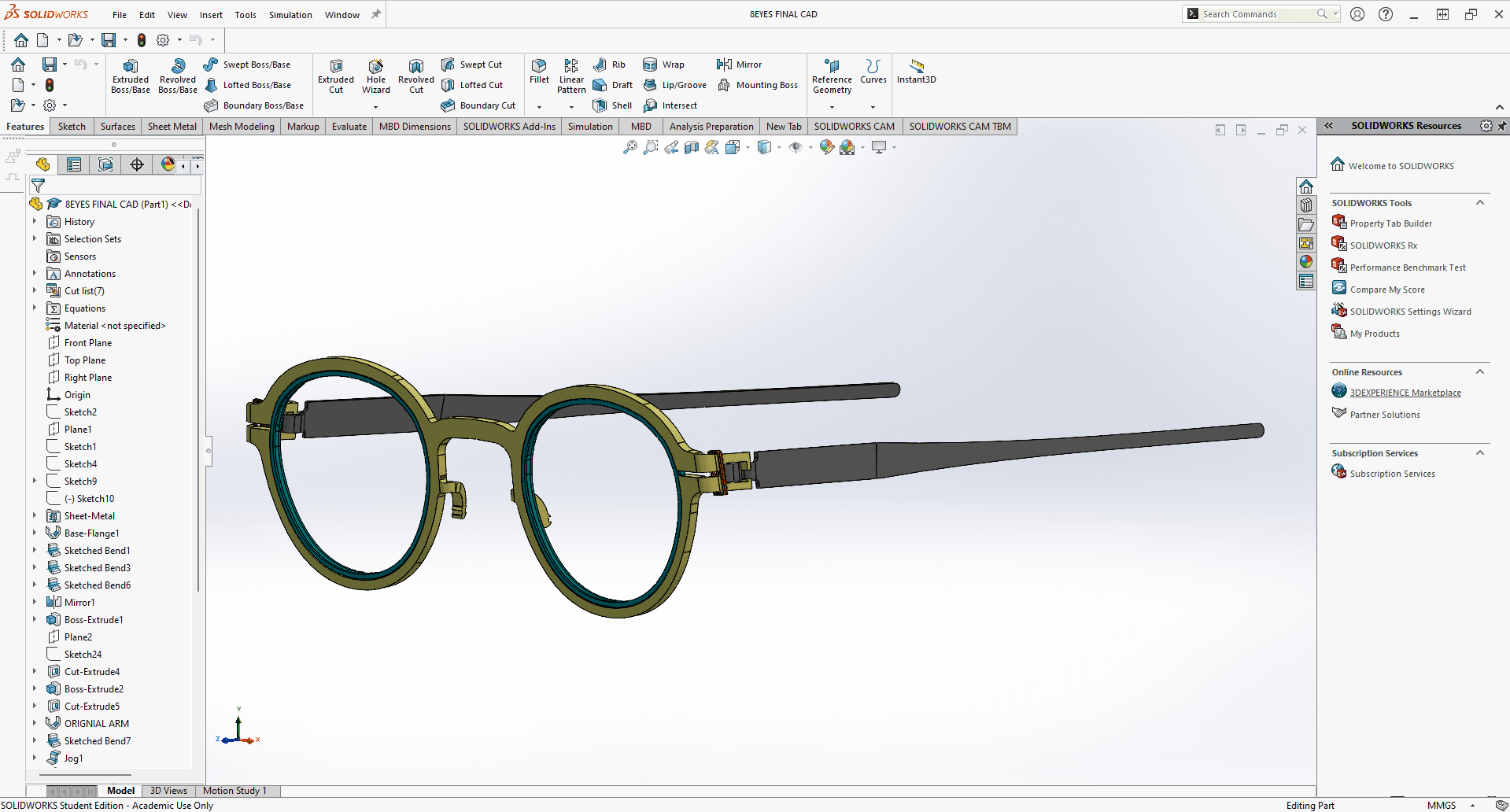Image resolution: width=1510 pixels, height=812 pixels.
Task: Expand the Sheet-Metal tree node
Action: [x=35, y=516]
